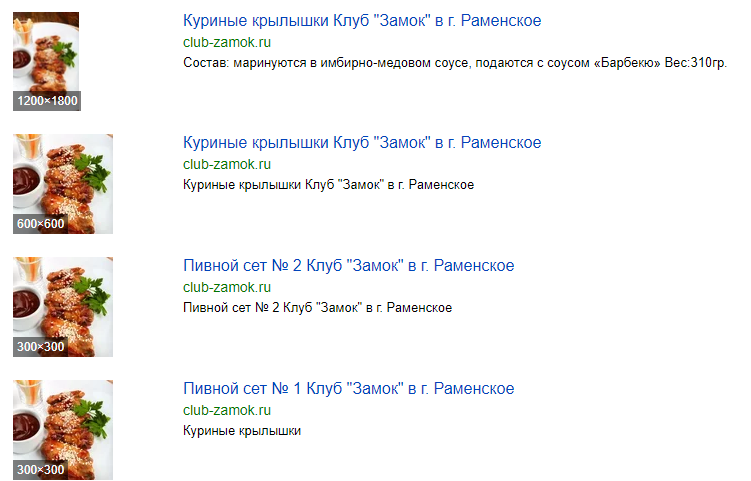Click club-zamok.ru under "Пивной сет № 1"

click(x=227, y=410)
